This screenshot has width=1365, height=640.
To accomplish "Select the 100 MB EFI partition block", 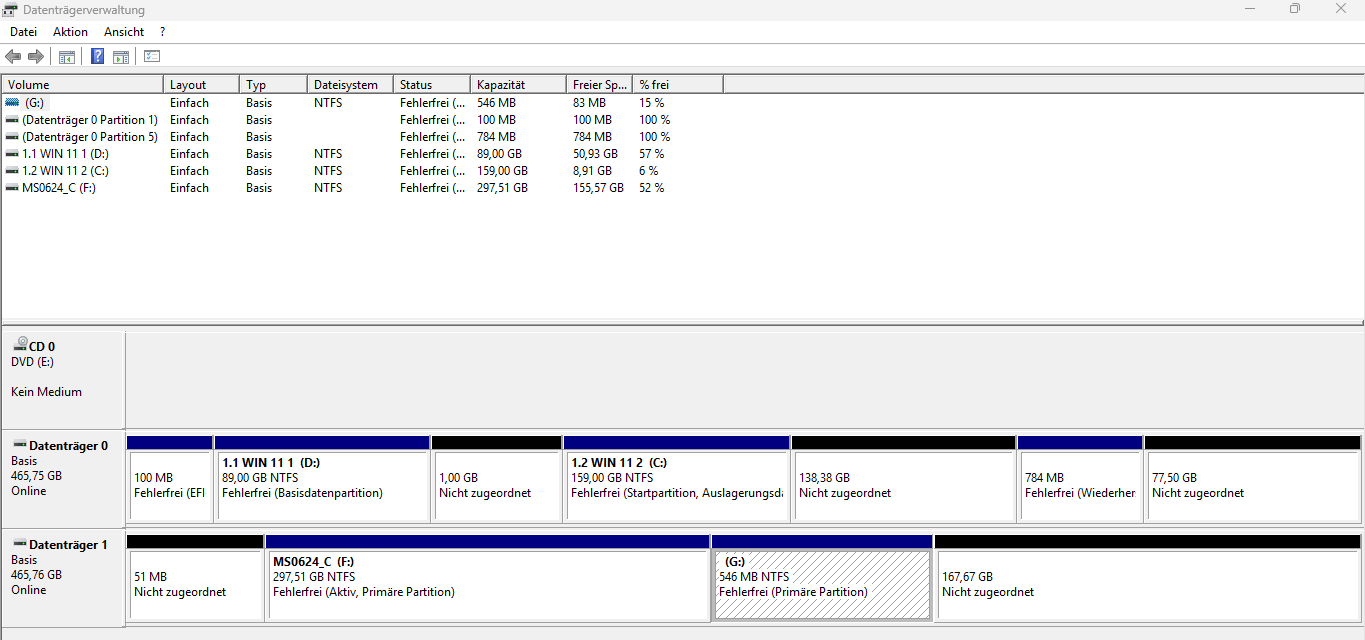I will [x=170, y=478].
